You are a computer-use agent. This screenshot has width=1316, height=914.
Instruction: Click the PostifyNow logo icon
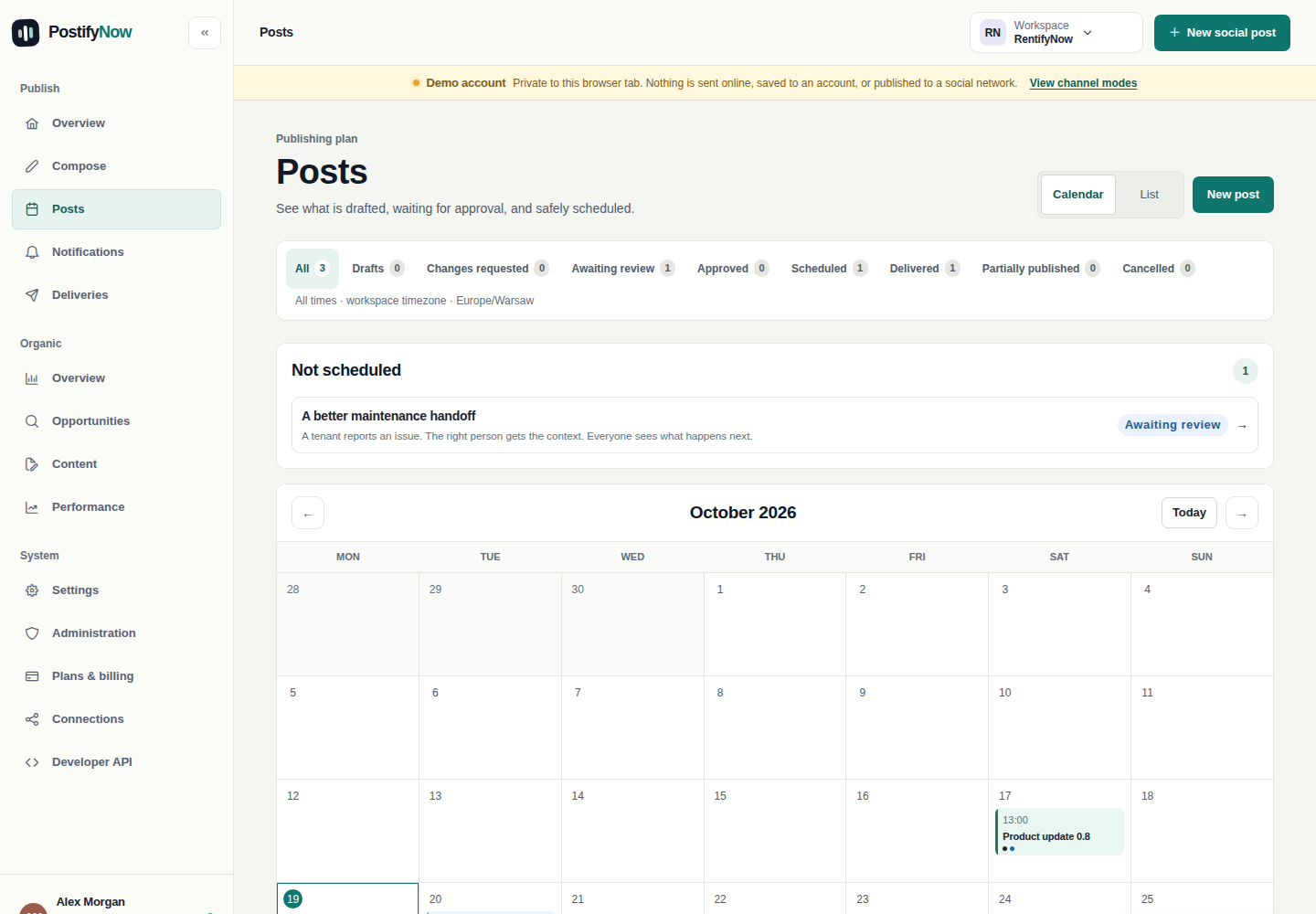click(x=26, y=33)
